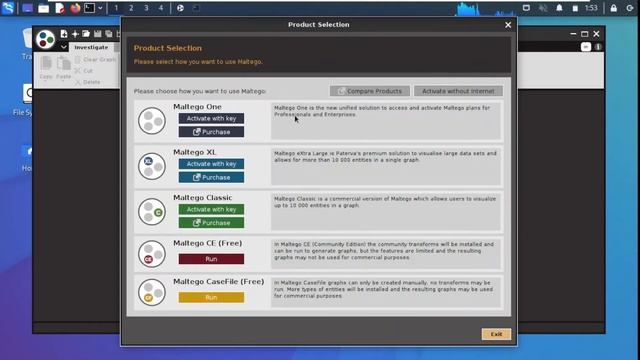Switch to workspace 4
This screenshot has height=360, width=640.
pos(161,8)
